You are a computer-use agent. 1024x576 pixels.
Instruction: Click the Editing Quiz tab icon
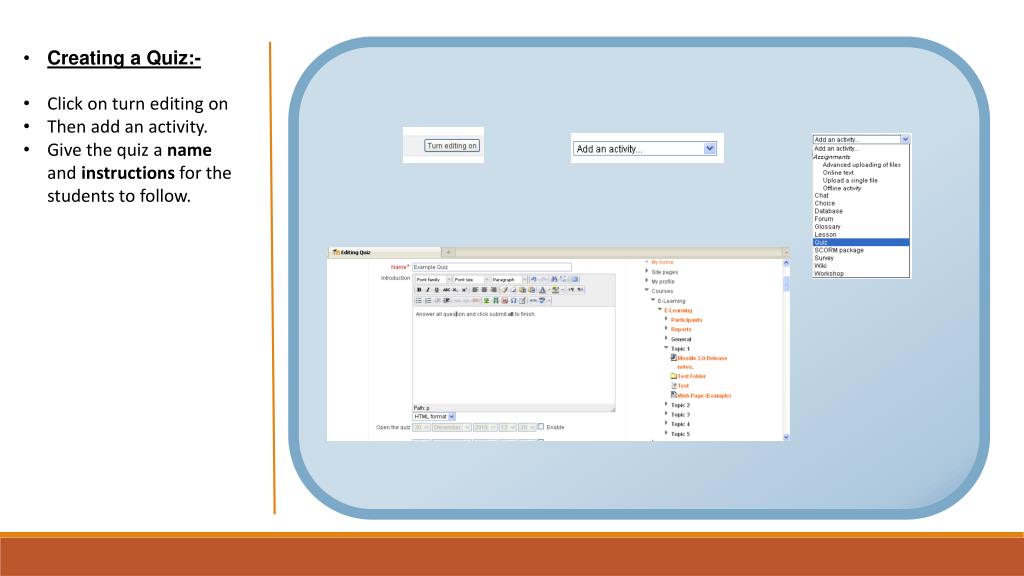[336, 252]
